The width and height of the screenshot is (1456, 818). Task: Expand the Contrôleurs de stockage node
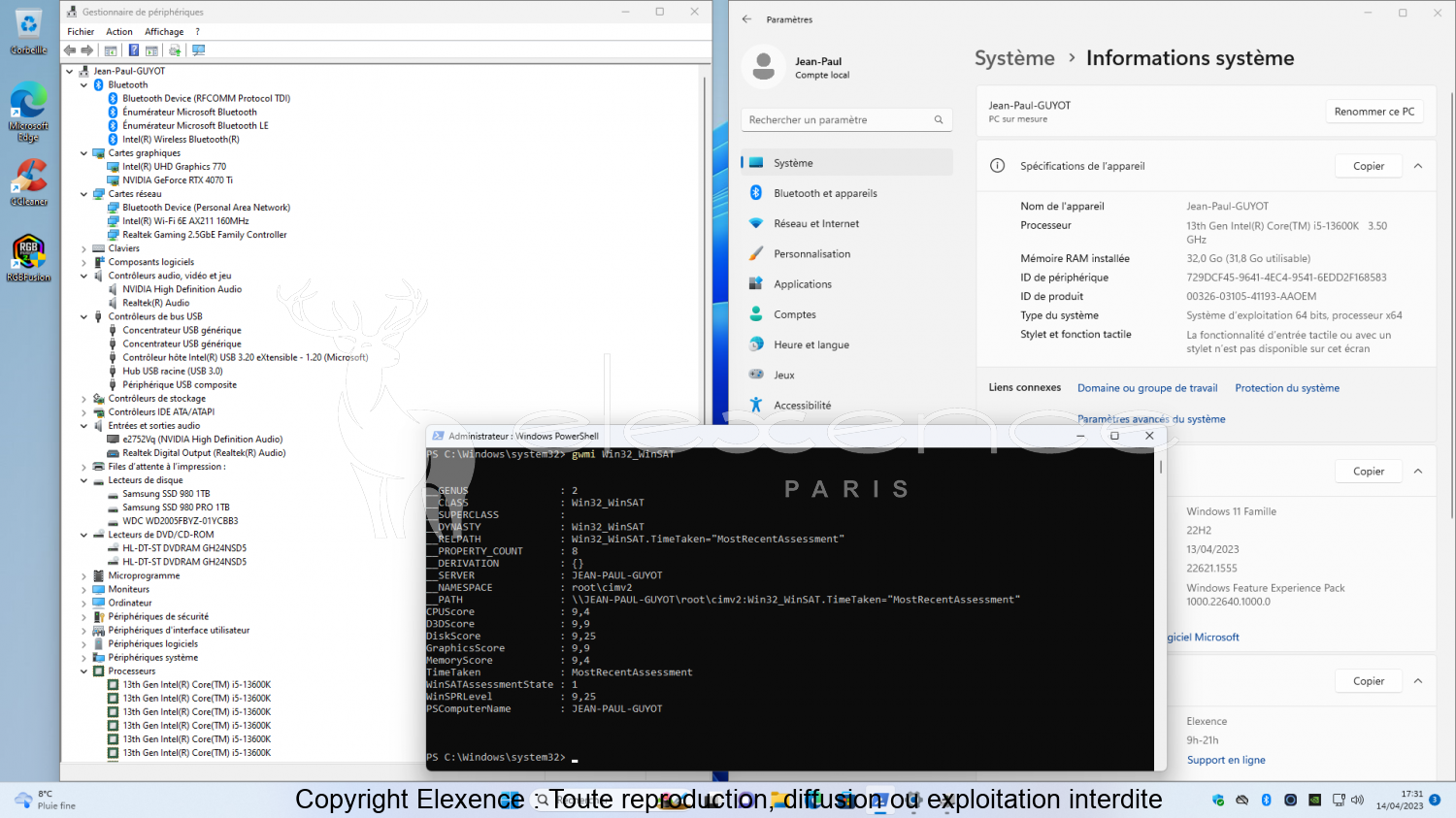coord(83,399)
